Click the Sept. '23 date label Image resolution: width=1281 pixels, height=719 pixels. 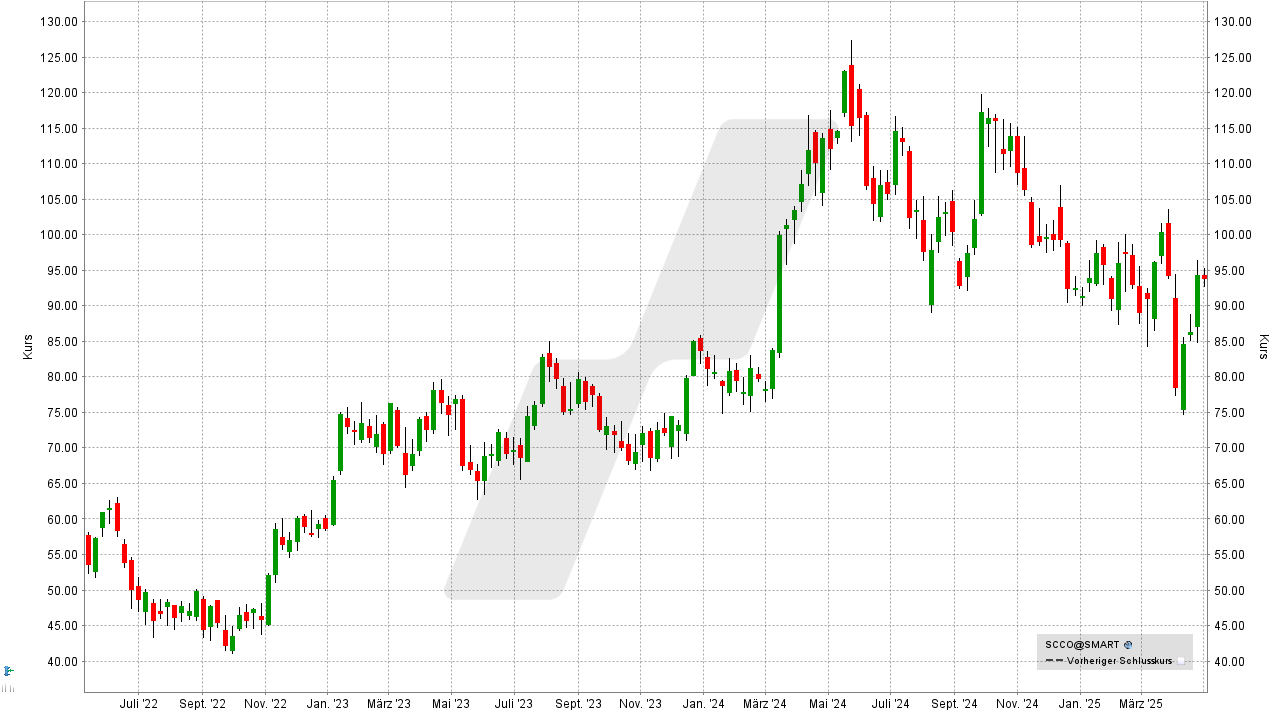click(577, 704)
